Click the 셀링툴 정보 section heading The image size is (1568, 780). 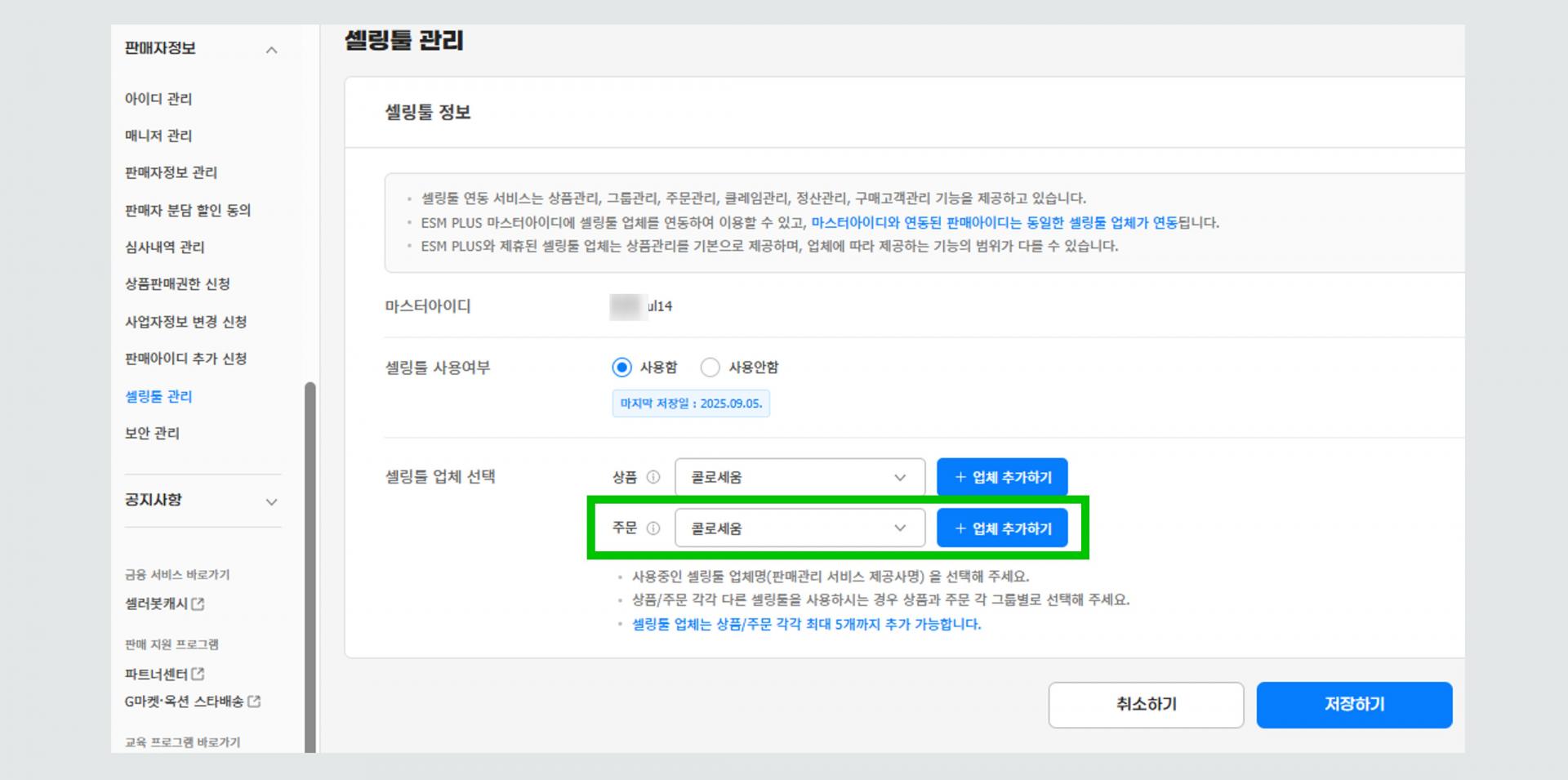428,112
